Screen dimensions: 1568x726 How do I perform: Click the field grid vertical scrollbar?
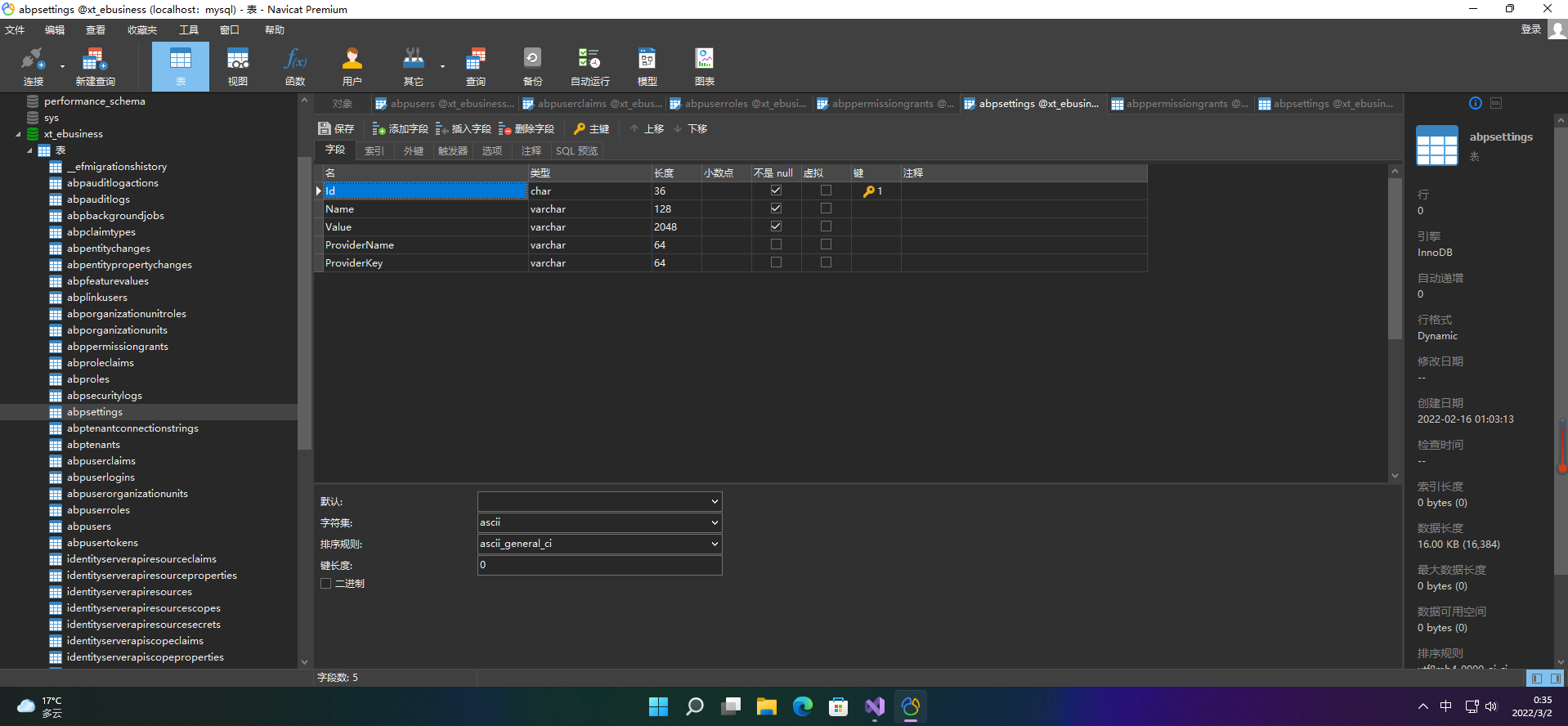tap(1395, 258)
